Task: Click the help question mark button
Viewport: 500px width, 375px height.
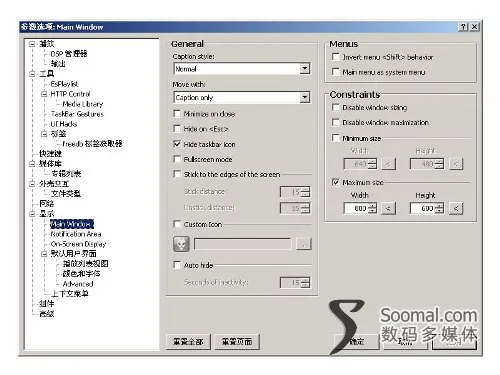Action: pyautogui.click(x=463, y=27)
